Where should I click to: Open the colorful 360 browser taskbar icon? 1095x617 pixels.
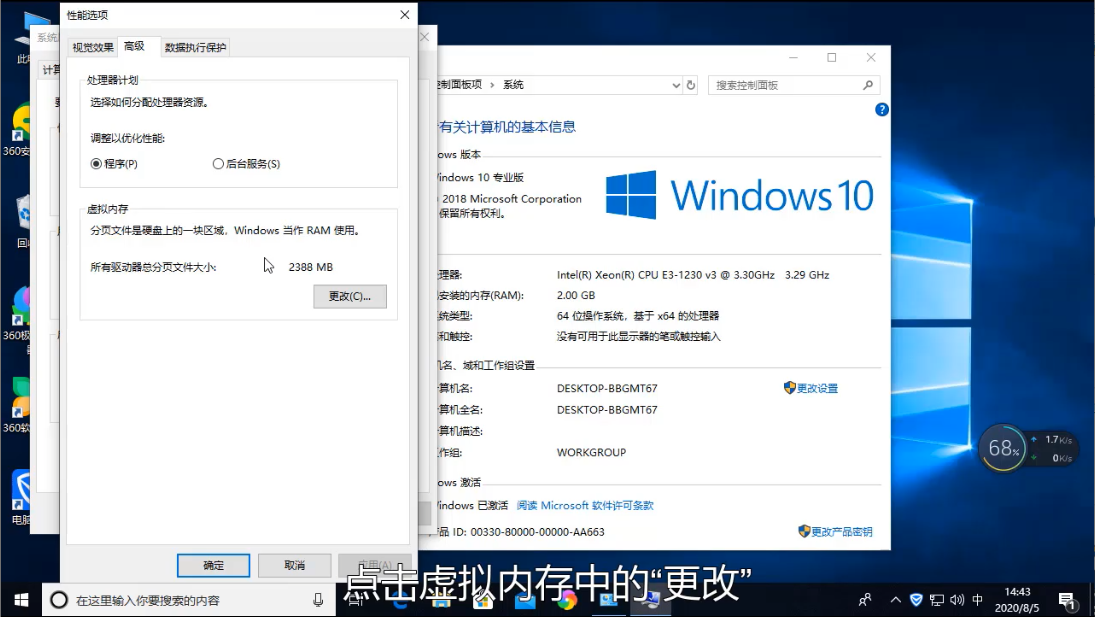pos(566,600)
